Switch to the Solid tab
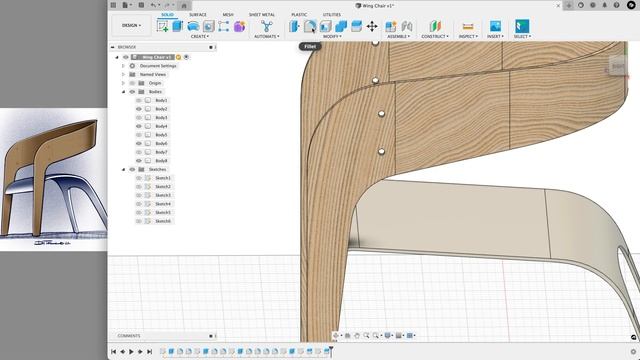This screenshot has height=360, width=640. coord(167,15)
